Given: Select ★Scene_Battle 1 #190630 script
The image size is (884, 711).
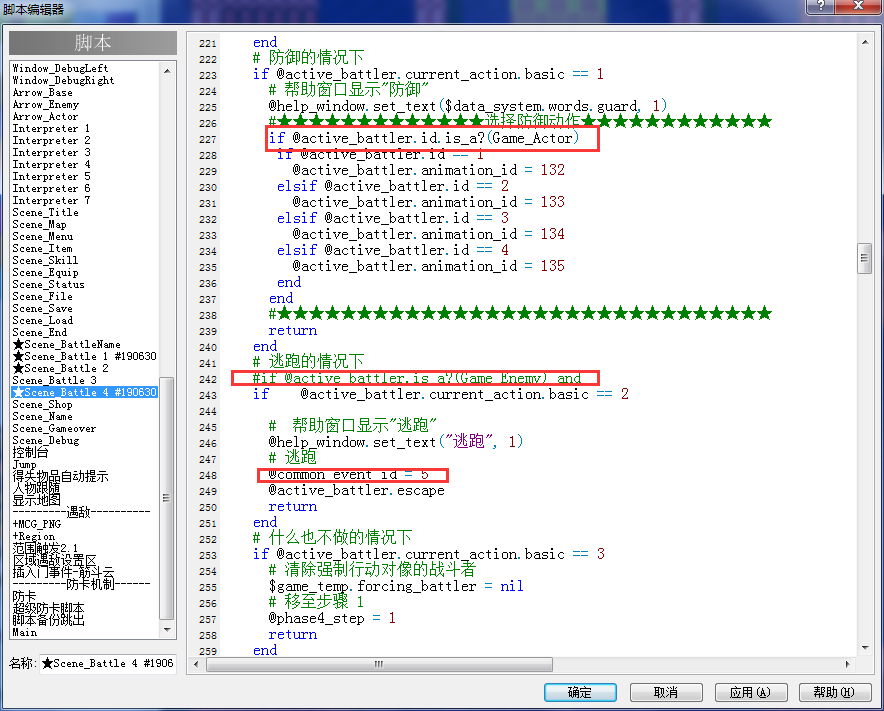Looking at the screenshot, I should (85, 356).
